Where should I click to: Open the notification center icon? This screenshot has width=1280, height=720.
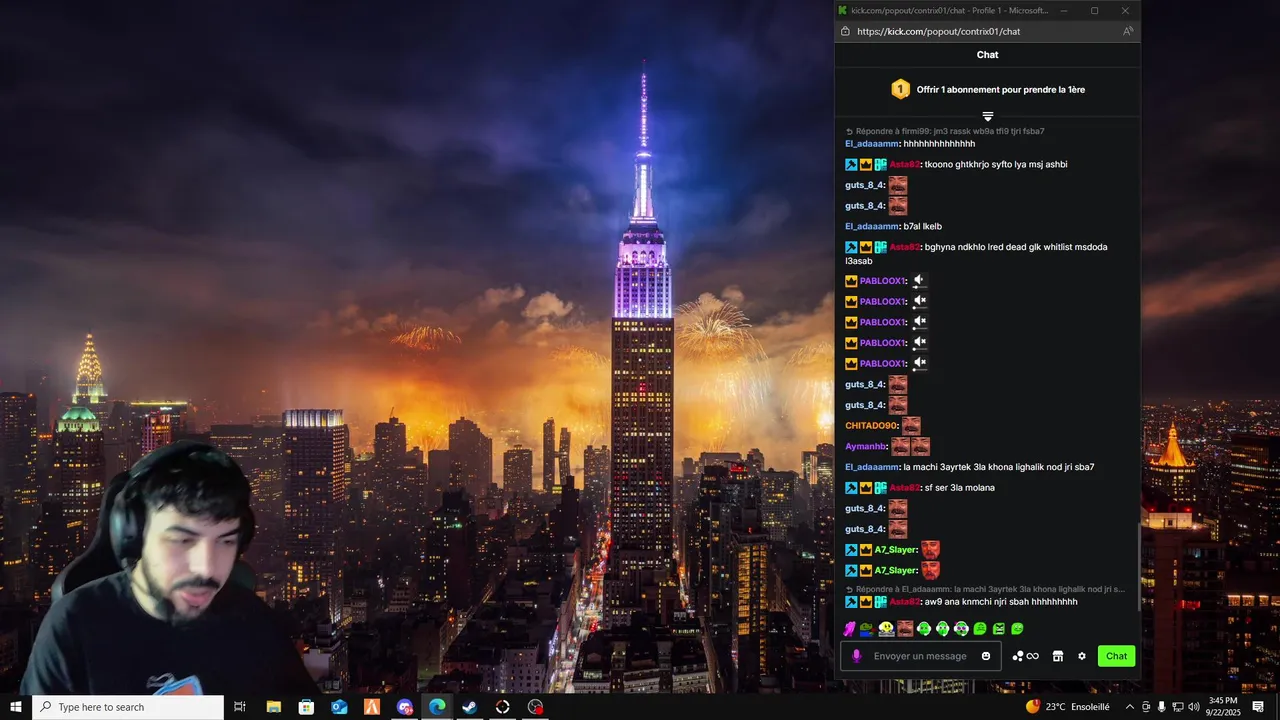tap(1258, 707)
